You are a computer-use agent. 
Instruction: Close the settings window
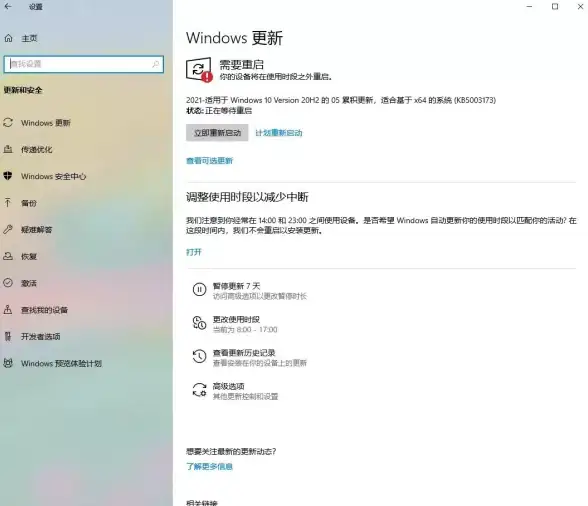pyautogui.click(x=580, y=6)
